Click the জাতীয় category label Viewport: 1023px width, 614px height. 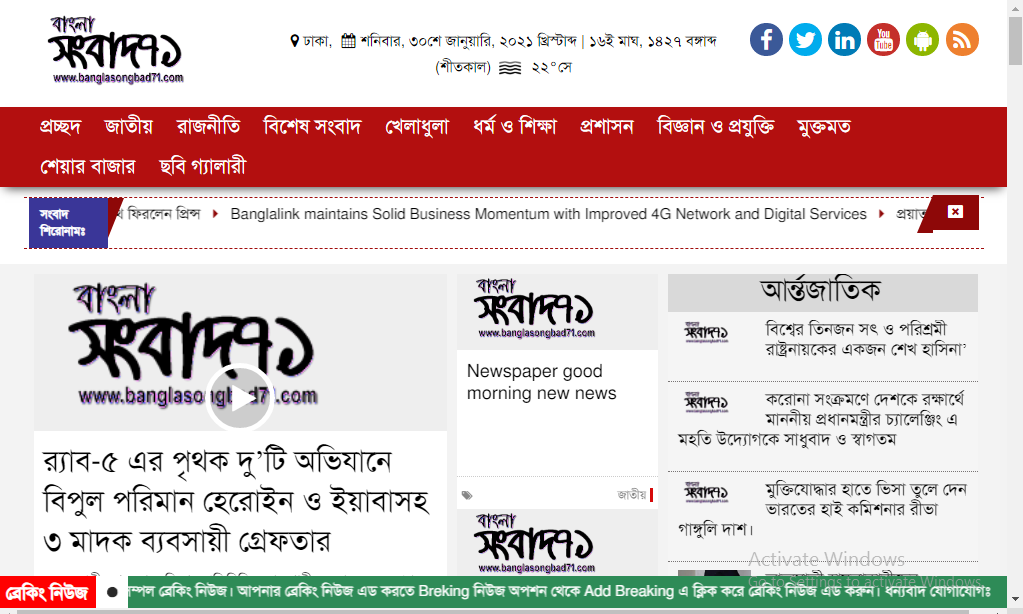click(630, 493)
